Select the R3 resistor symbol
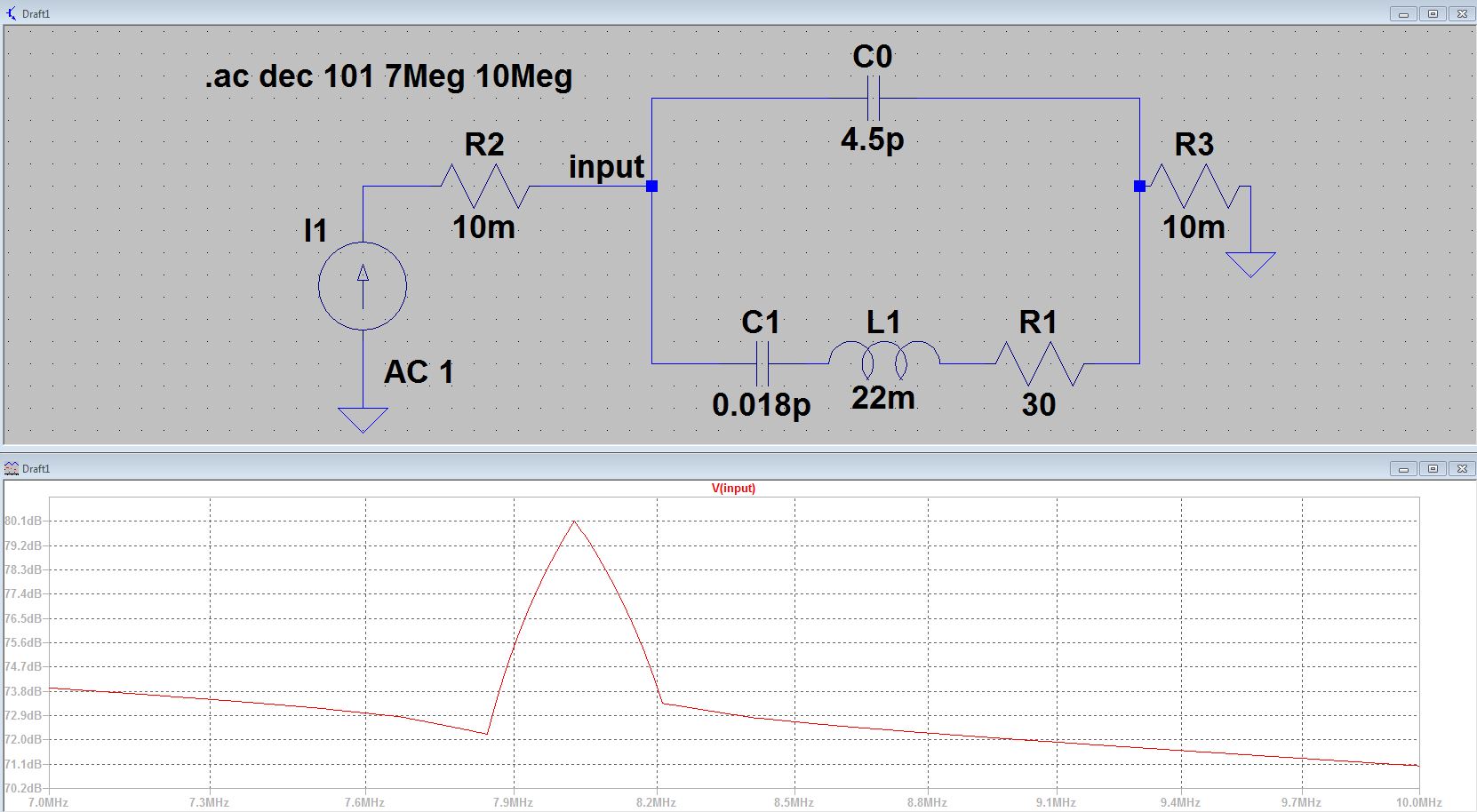 pos(1194,187)
